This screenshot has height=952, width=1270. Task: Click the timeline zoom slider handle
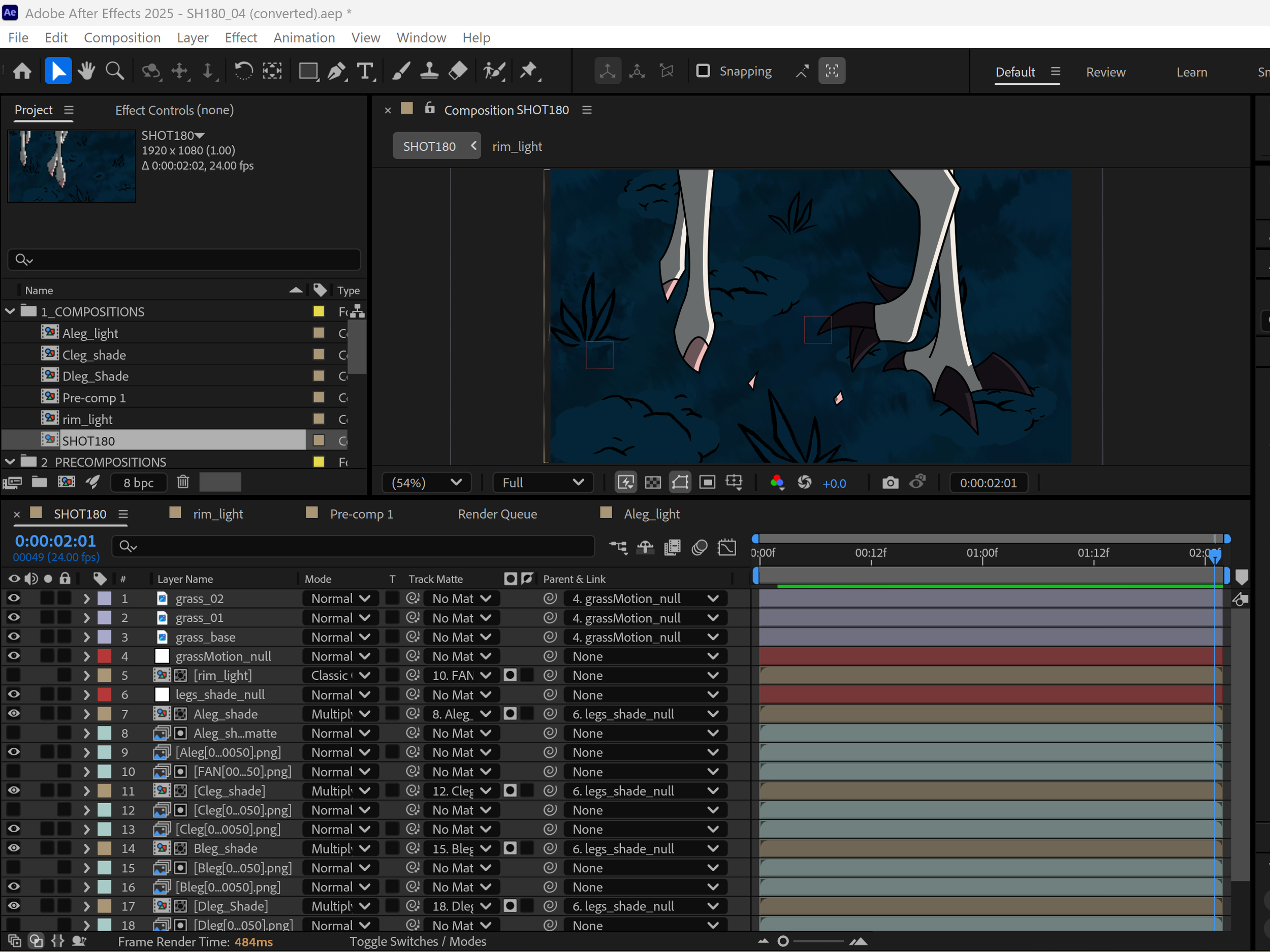pos(782,941)
